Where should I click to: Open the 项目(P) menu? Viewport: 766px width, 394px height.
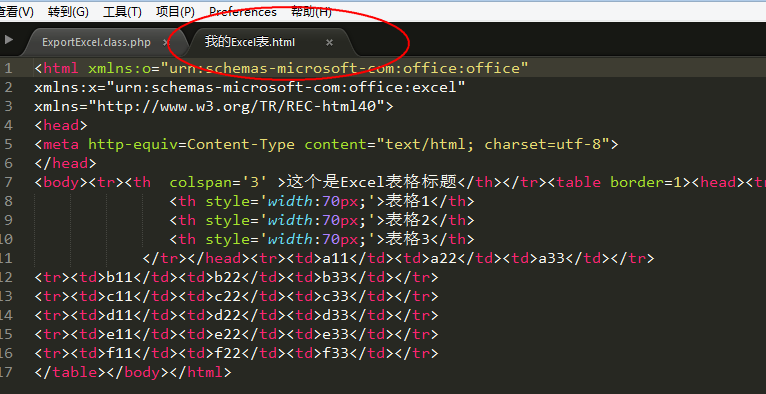(x=175, y=12)
